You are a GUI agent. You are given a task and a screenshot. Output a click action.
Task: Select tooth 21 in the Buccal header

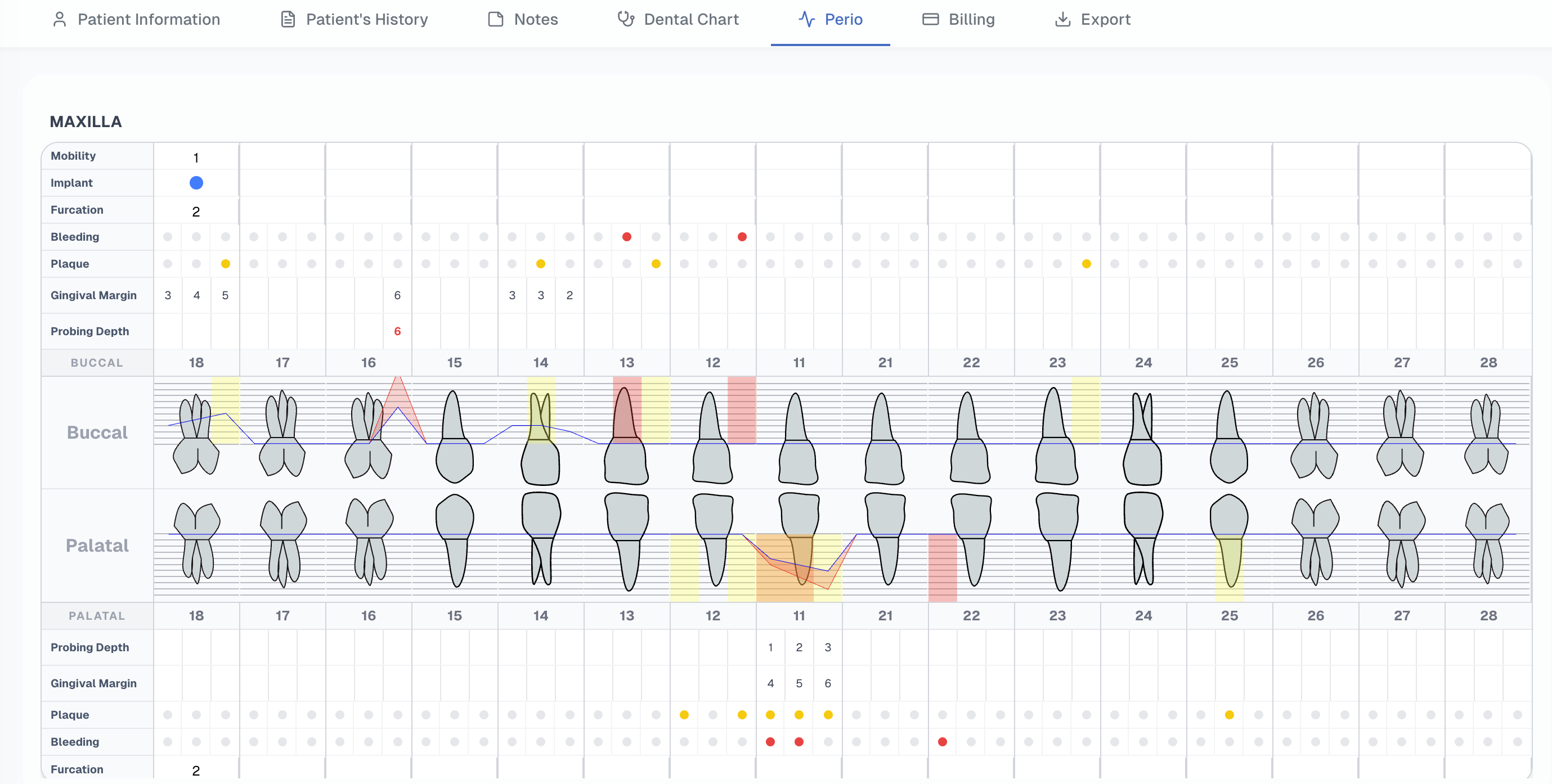[x=885, y=363]
